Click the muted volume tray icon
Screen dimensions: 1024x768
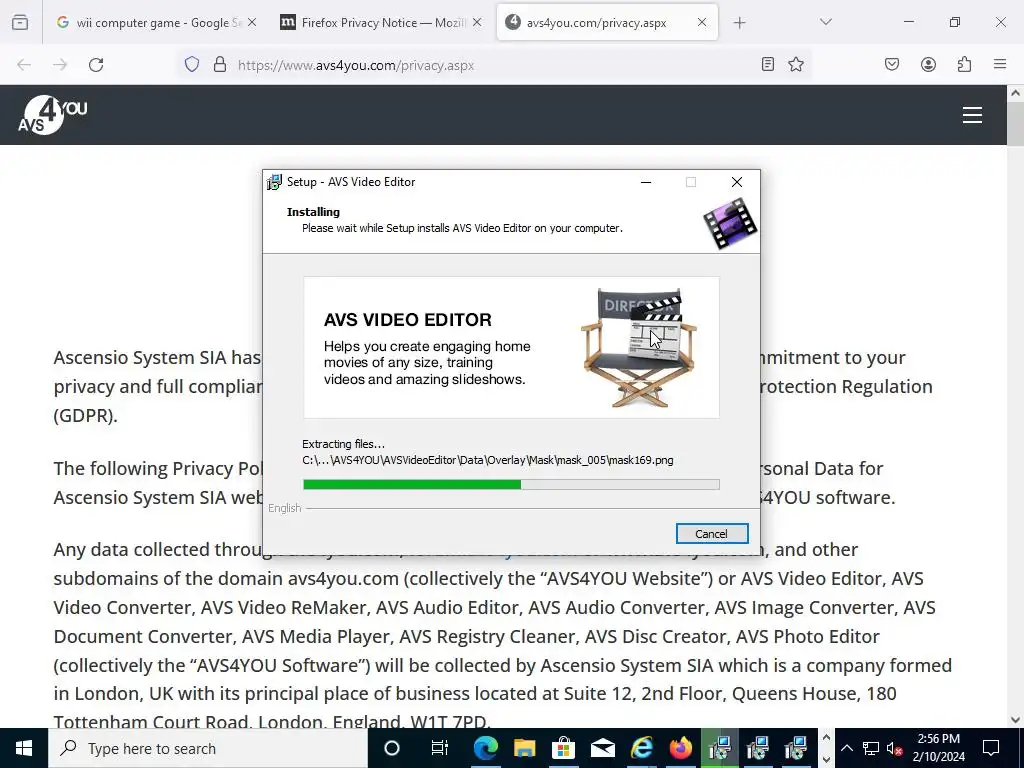click(894, 748)
